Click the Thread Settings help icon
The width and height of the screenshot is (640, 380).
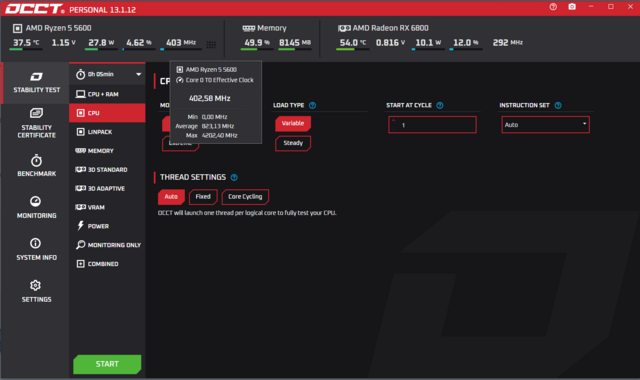[234, 177]
